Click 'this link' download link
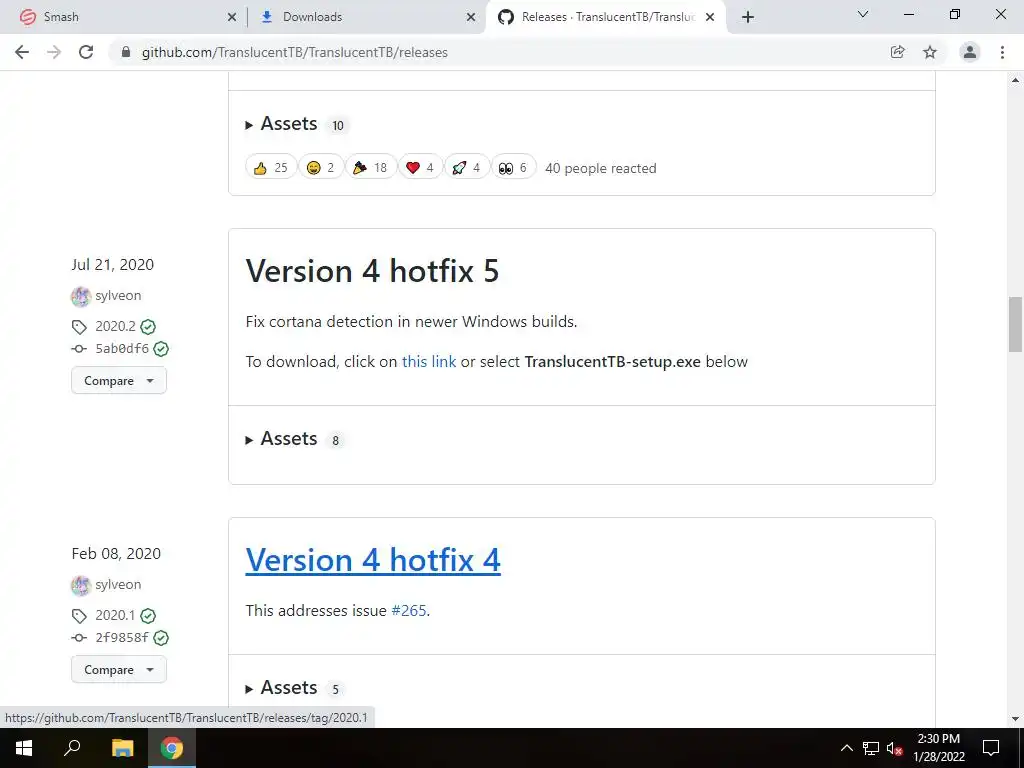 click(429, 362)
